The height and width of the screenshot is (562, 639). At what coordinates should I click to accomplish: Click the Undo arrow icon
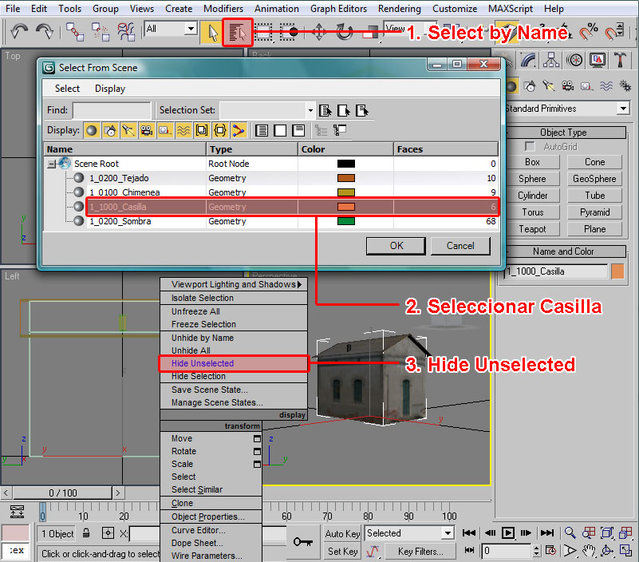click(x=19, y=31)
